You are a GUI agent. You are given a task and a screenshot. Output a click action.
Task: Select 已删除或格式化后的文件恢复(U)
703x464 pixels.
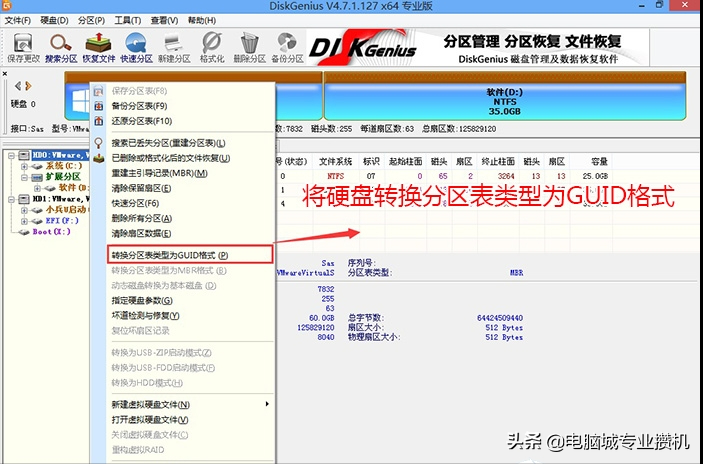coord(170,158)
